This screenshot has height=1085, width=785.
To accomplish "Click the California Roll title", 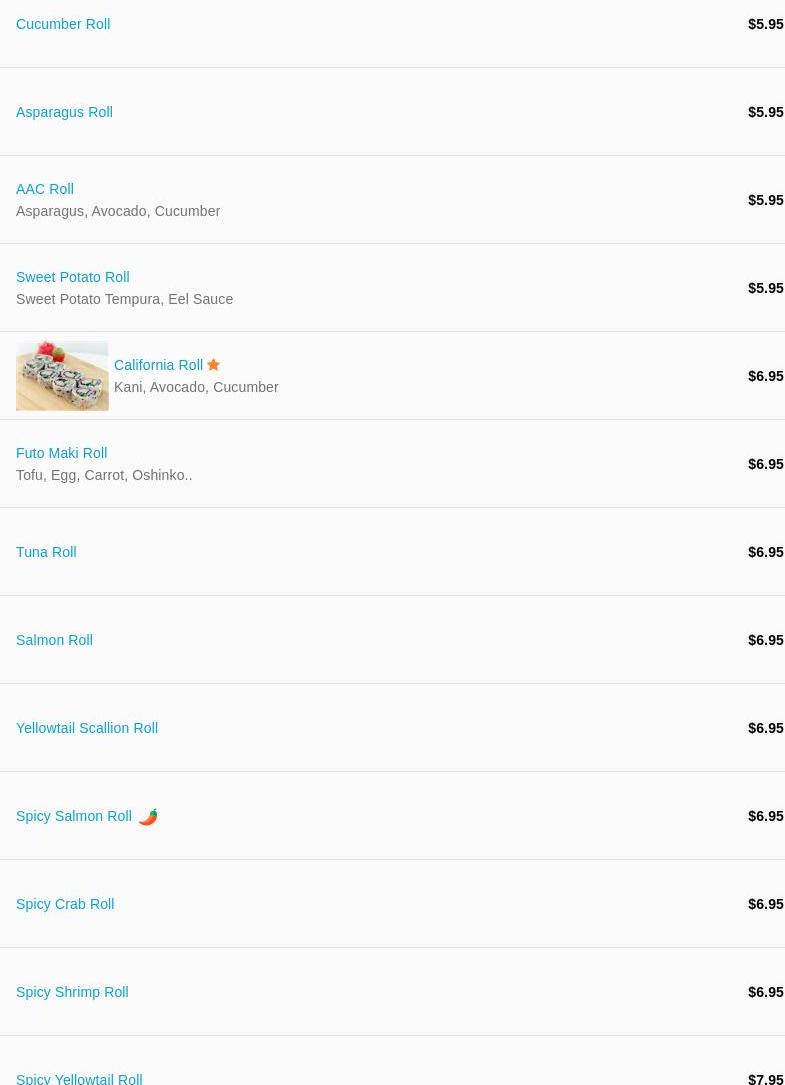I will click(x=159, y=365).
